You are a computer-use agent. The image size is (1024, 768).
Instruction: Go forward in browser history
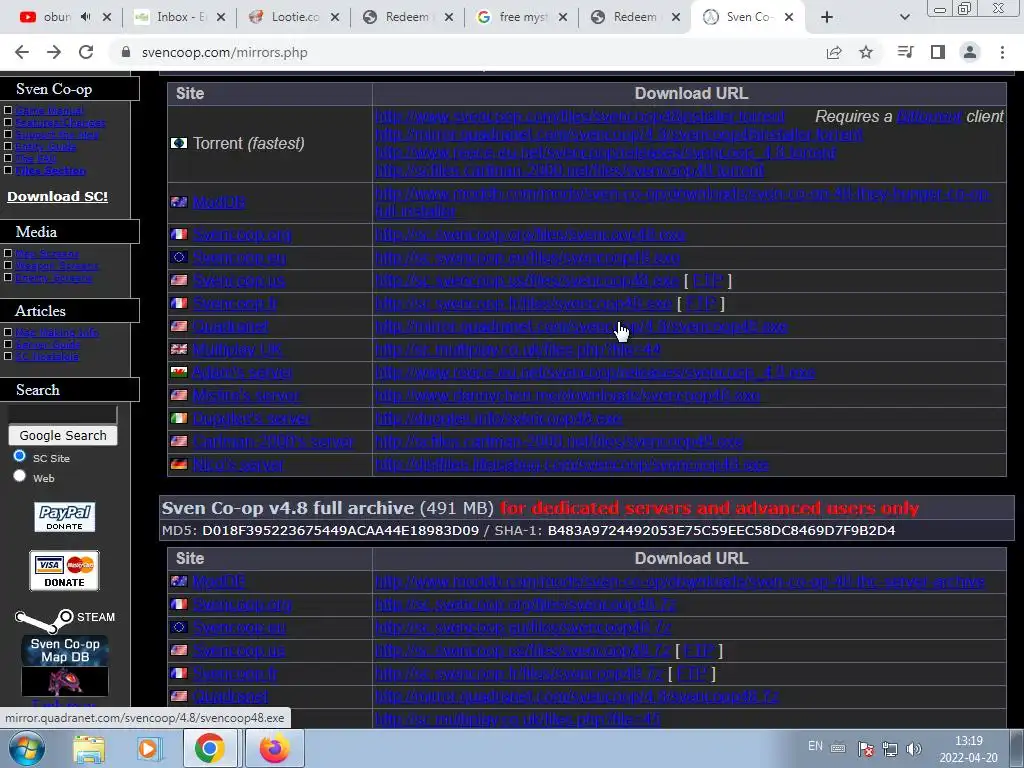[54, 52]
